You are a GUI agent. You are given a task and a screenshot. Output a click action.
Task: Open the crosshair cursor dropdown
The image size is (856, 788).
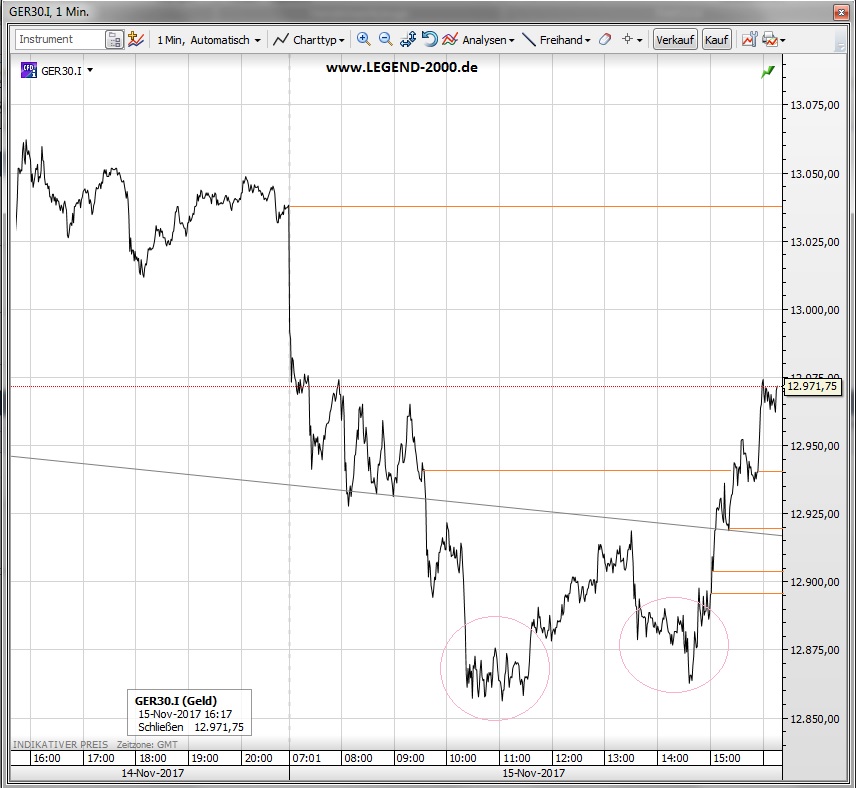[x=632, y=40]
